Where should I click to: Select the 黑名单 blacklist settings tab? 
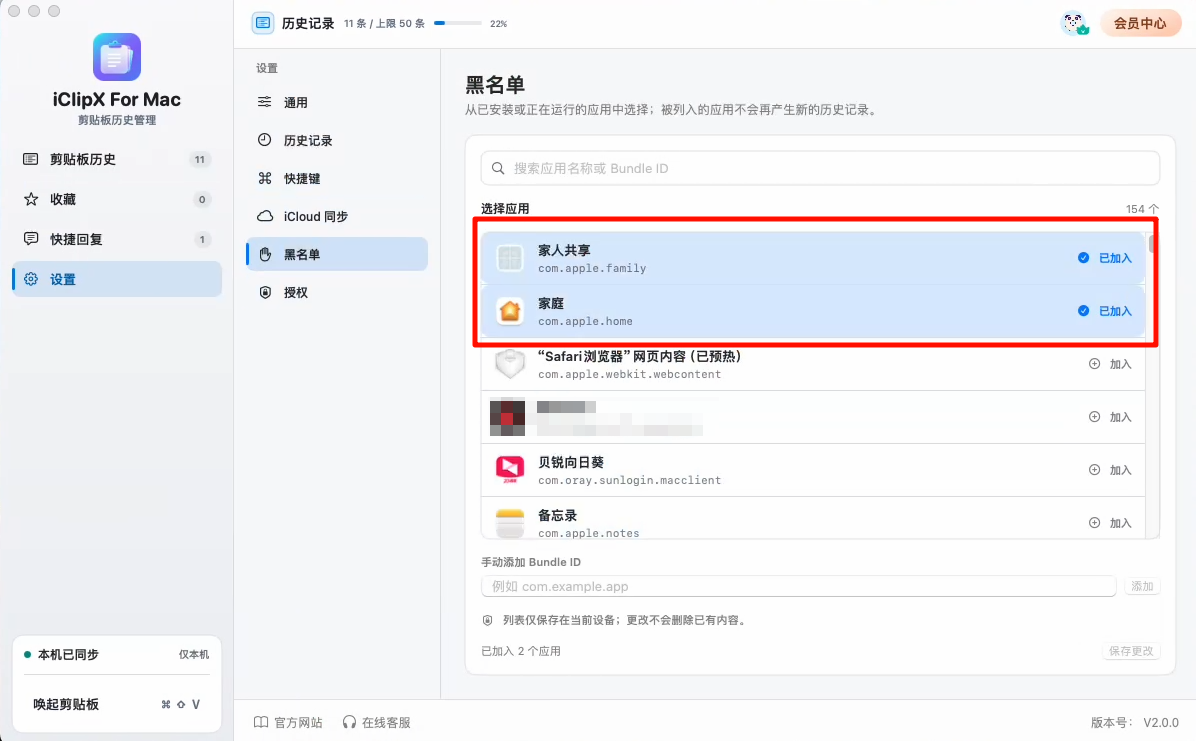[x=336, y=254]
